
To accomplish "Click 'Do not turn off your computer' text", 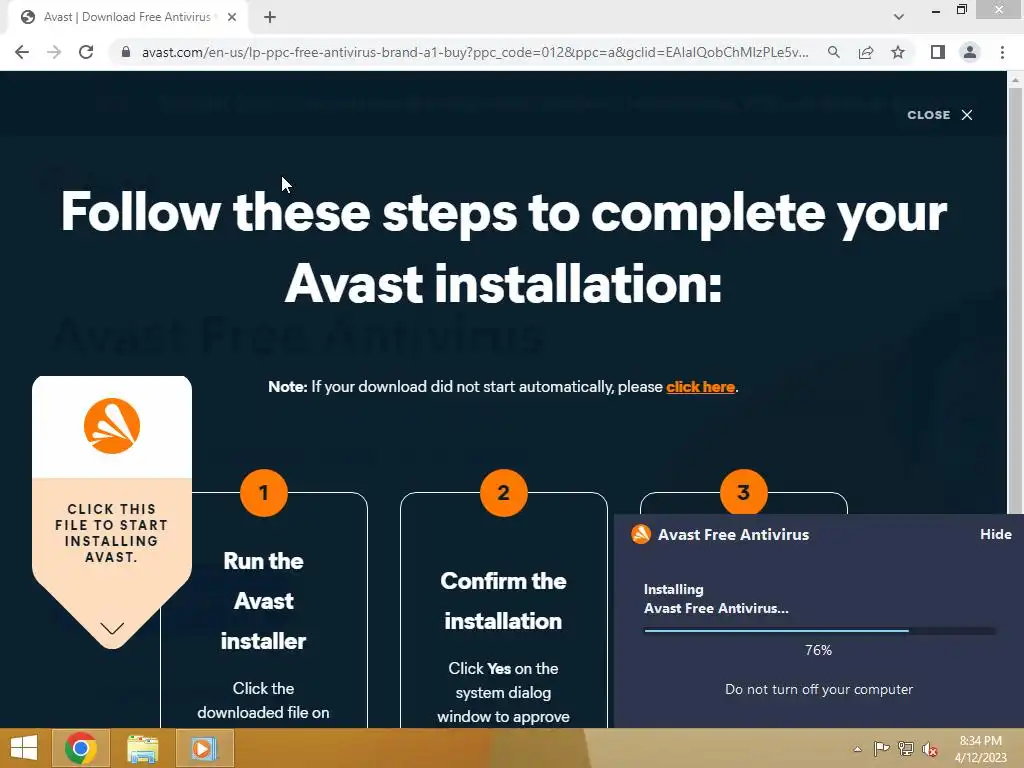I will [x=819, y=689].
